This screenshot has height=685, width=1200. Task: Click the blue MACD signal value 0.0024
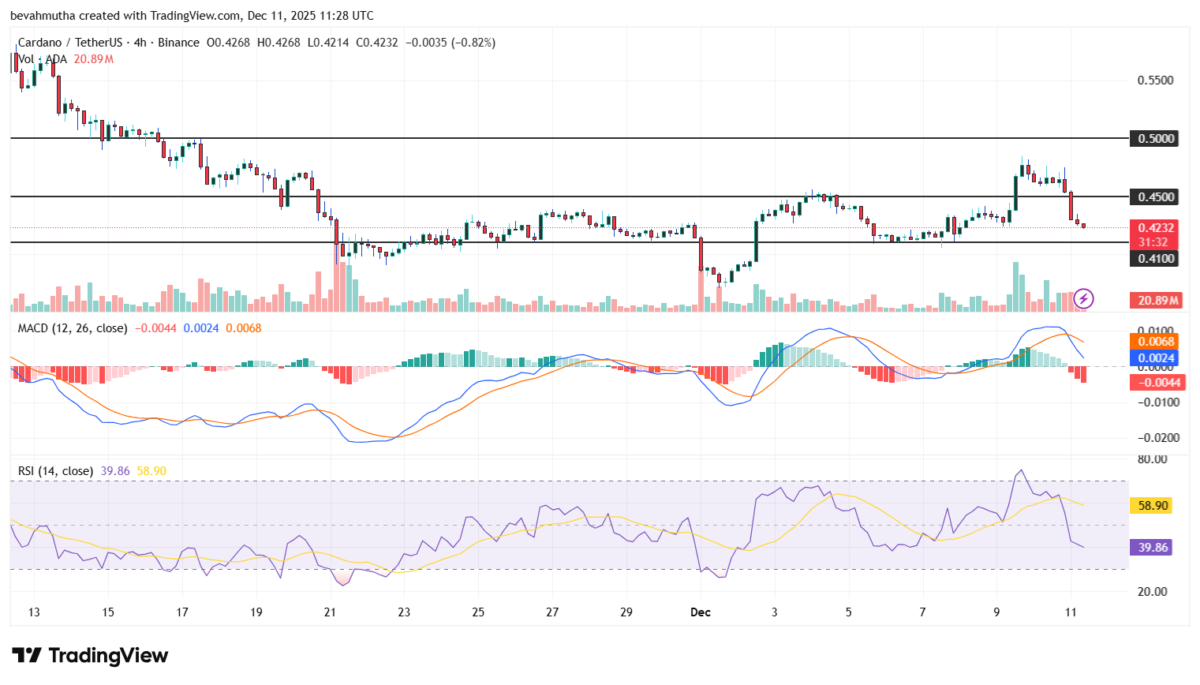[x=1152, y=358]
